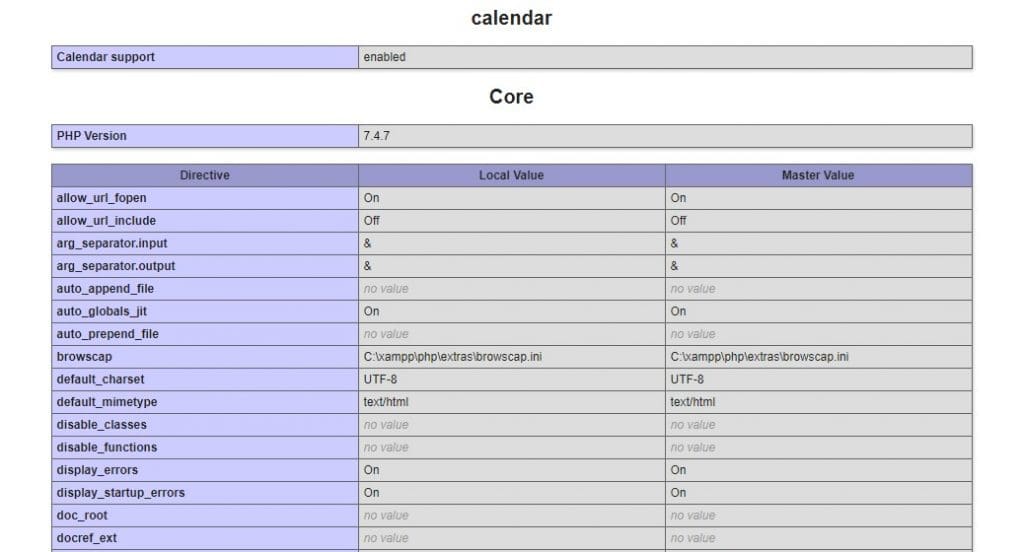Click the master "no value" for disable_functions
This screenshot has height=552, width=1024.
coord(693,447)
